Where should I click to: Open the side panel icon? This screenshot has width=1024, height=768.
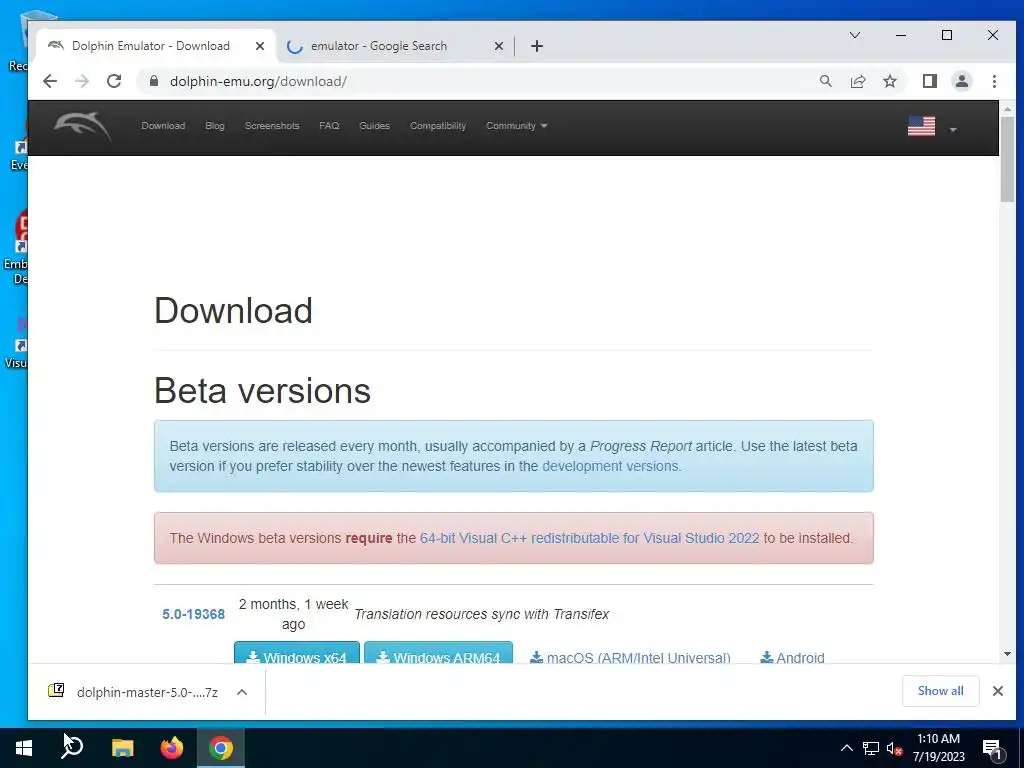point(929,81)
